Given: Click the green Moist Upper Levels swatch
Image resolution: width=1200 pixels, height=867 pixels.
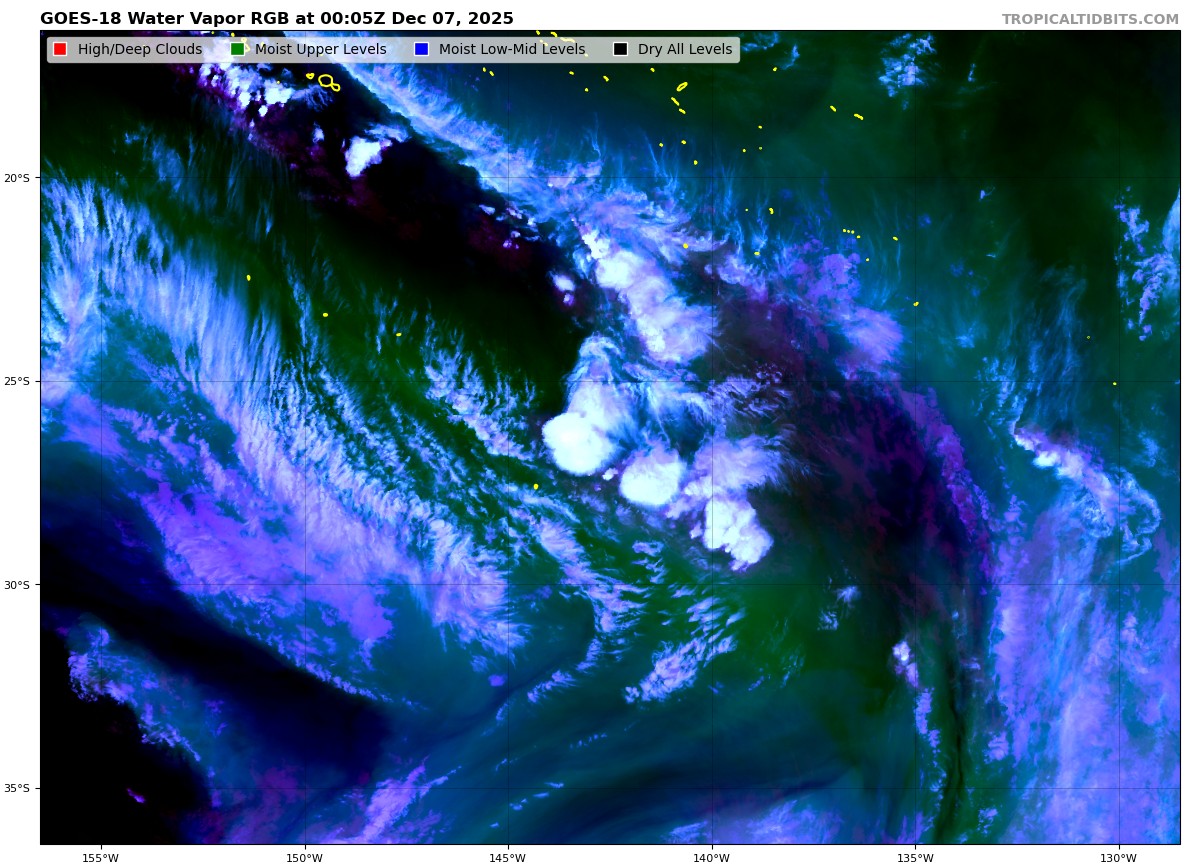Looking at the screenshot, I should tap(237, 50).
